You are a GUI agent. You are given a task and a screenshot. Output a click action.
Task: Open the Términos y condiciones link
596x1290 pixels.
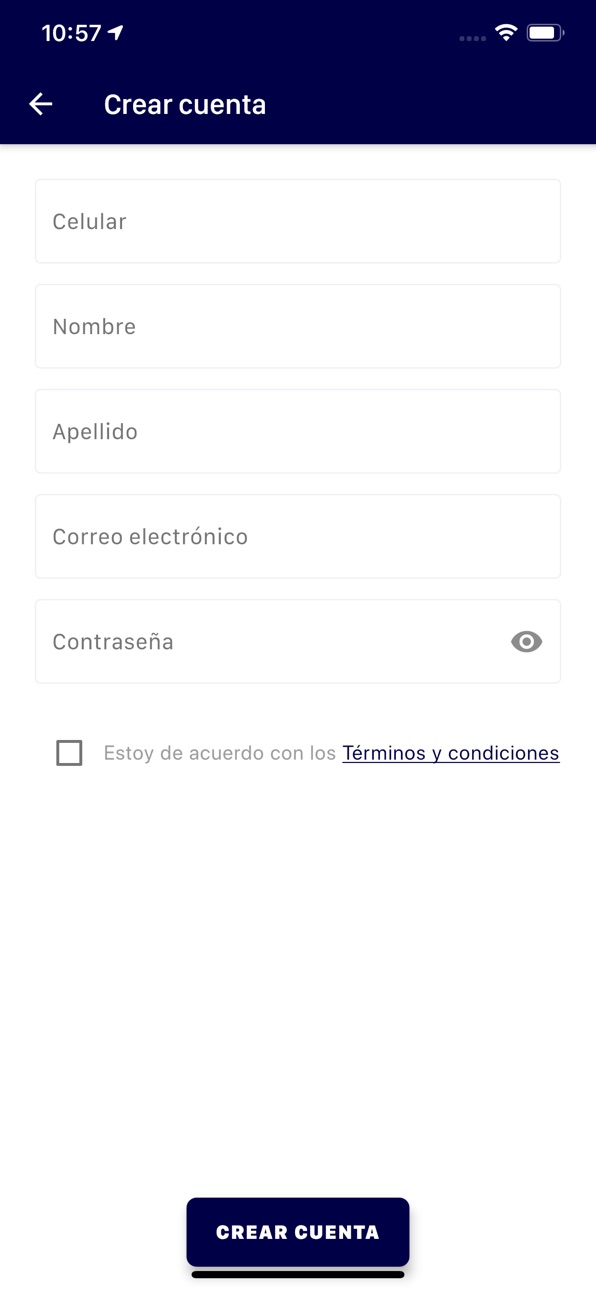click(x=451, y=753)
